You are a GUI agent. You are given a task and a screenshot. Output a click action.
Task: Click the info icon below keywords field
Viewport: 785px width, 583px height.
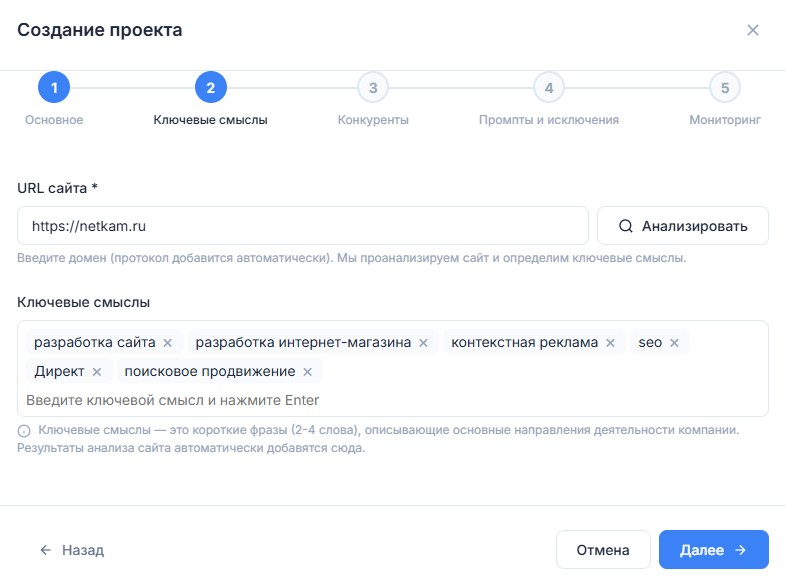[23, 430]
